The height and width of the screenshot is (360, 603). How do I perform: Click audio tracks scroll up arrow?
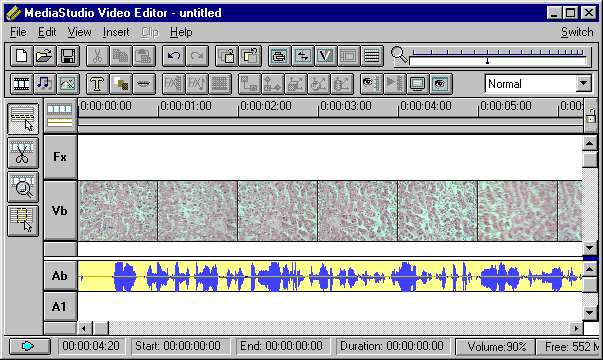pos(590,269)
